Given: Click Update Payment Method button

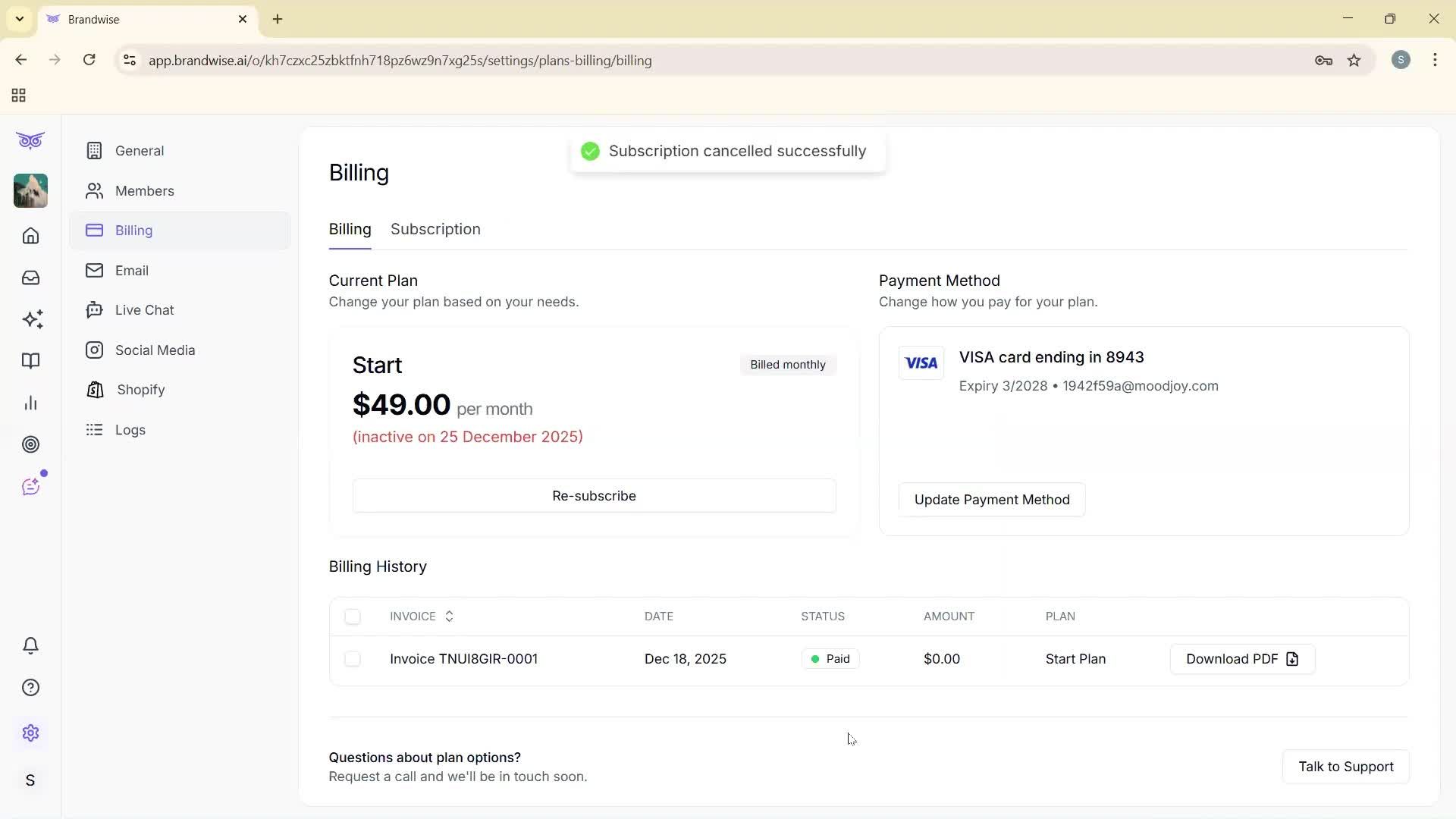Looking at the screenshot, I should tap(991, 500).
